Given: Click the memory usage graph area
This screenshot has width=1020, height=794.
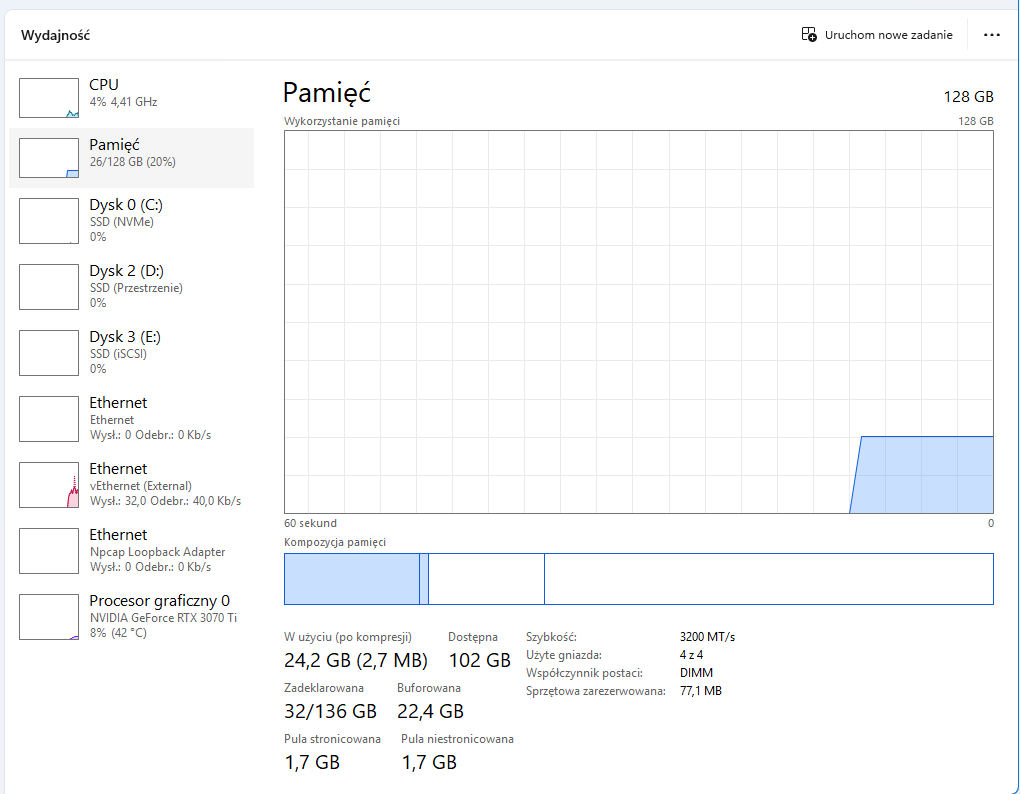Looking at the screenshot, I should (638, 321).
